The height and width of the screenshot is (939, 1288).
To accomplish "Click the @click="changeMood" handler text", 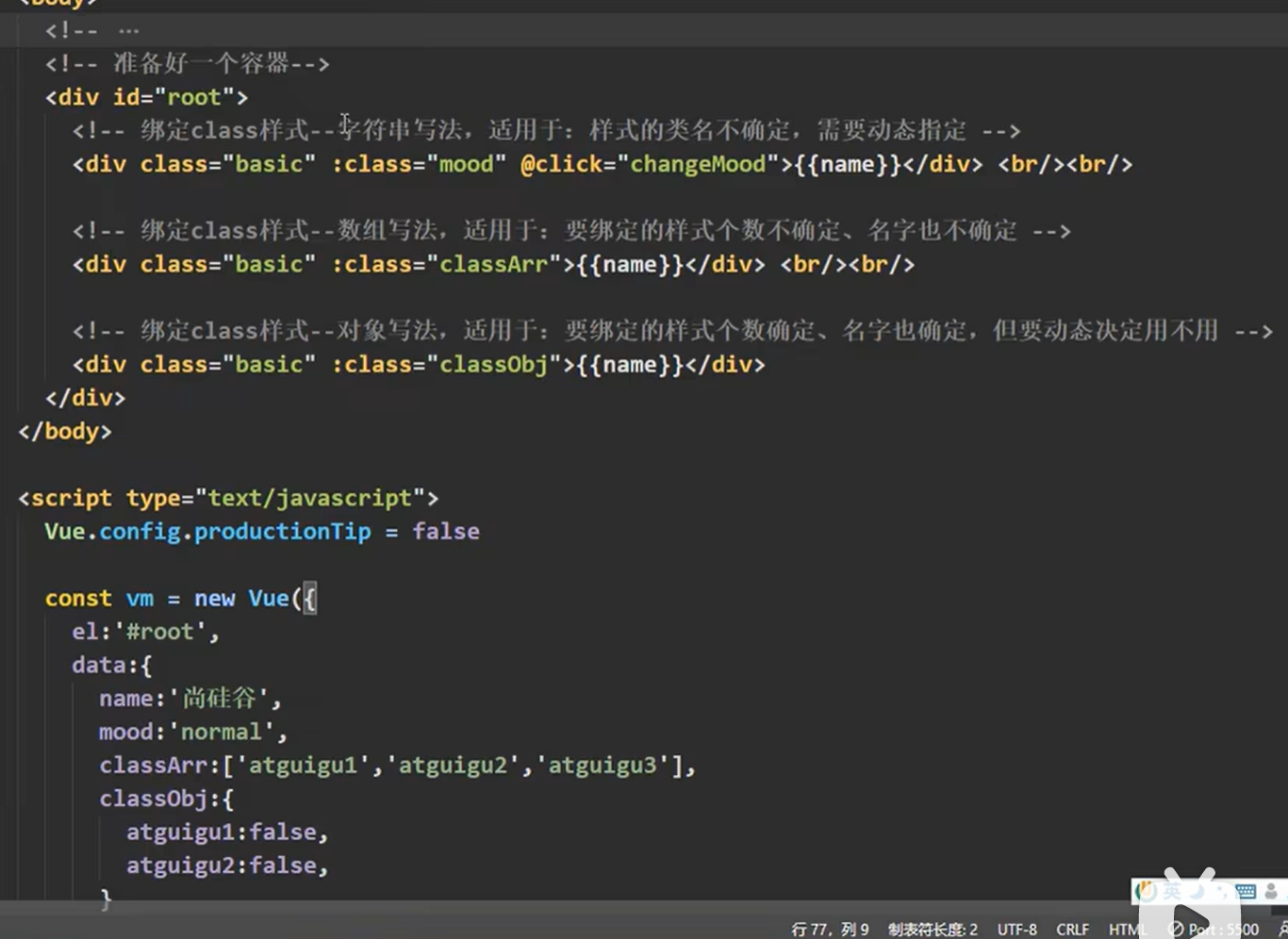I will [x=650, y=164].
